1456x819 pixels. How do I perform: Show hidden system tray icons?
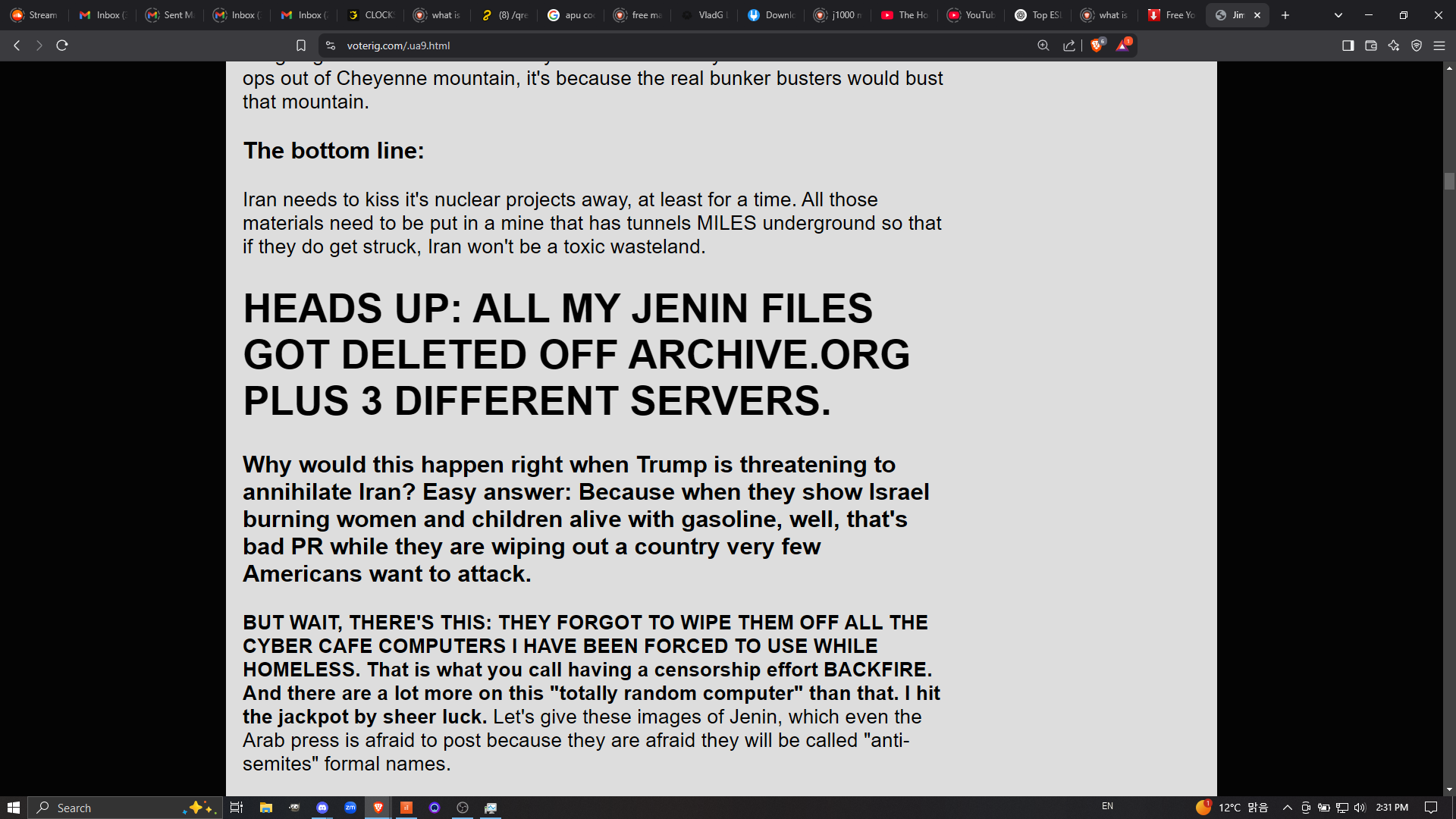point(1287,808)
